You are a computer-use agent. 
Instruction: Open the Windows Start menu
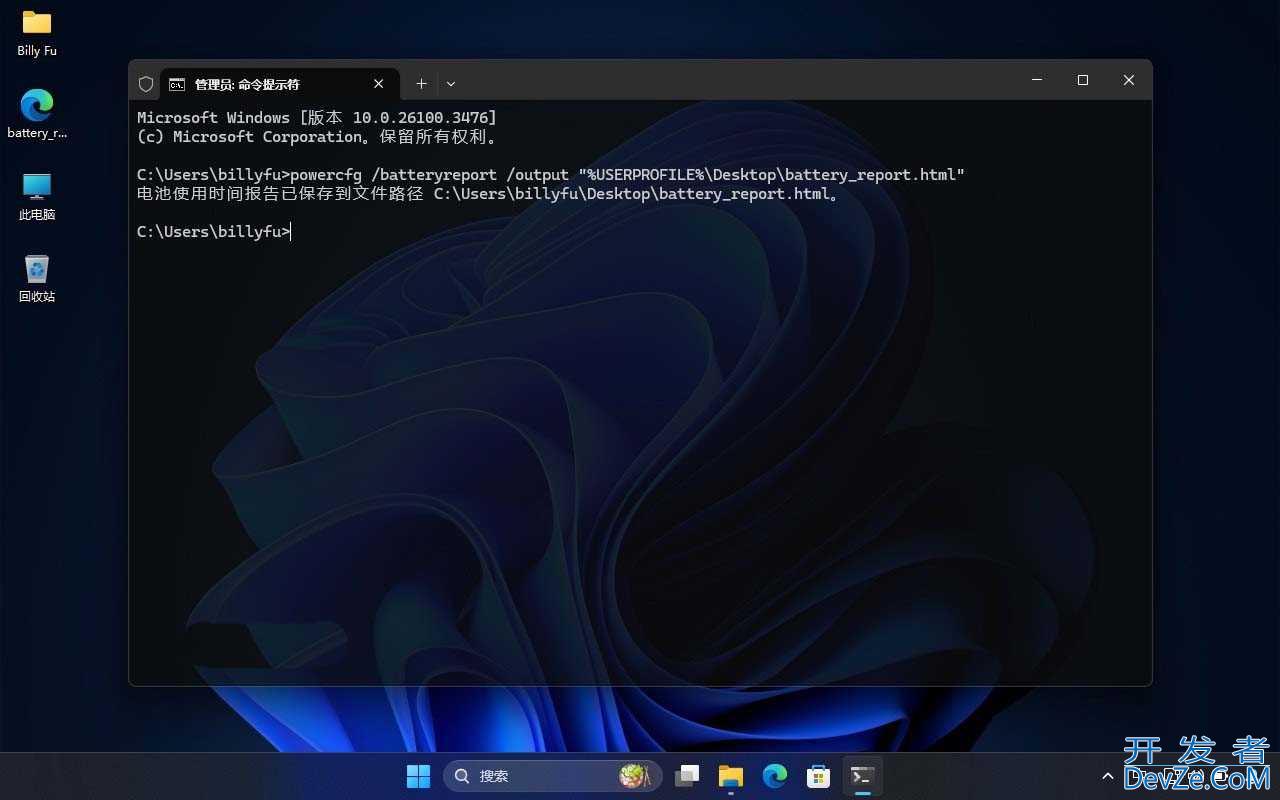418,776
